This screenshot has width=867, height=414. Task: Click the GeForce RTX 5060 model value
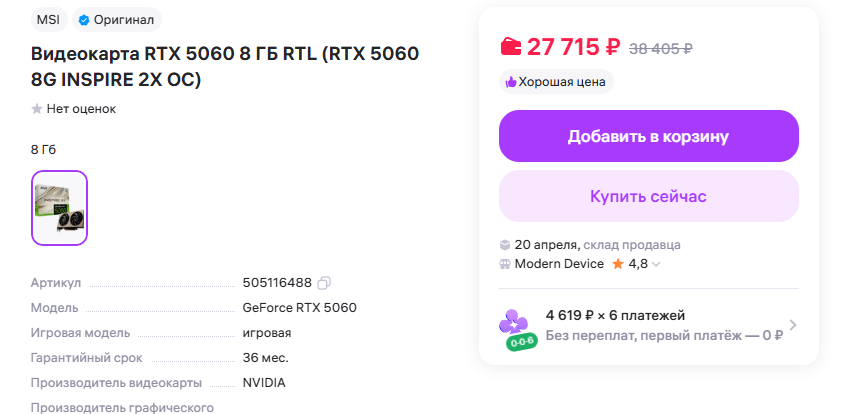(299, 308)
